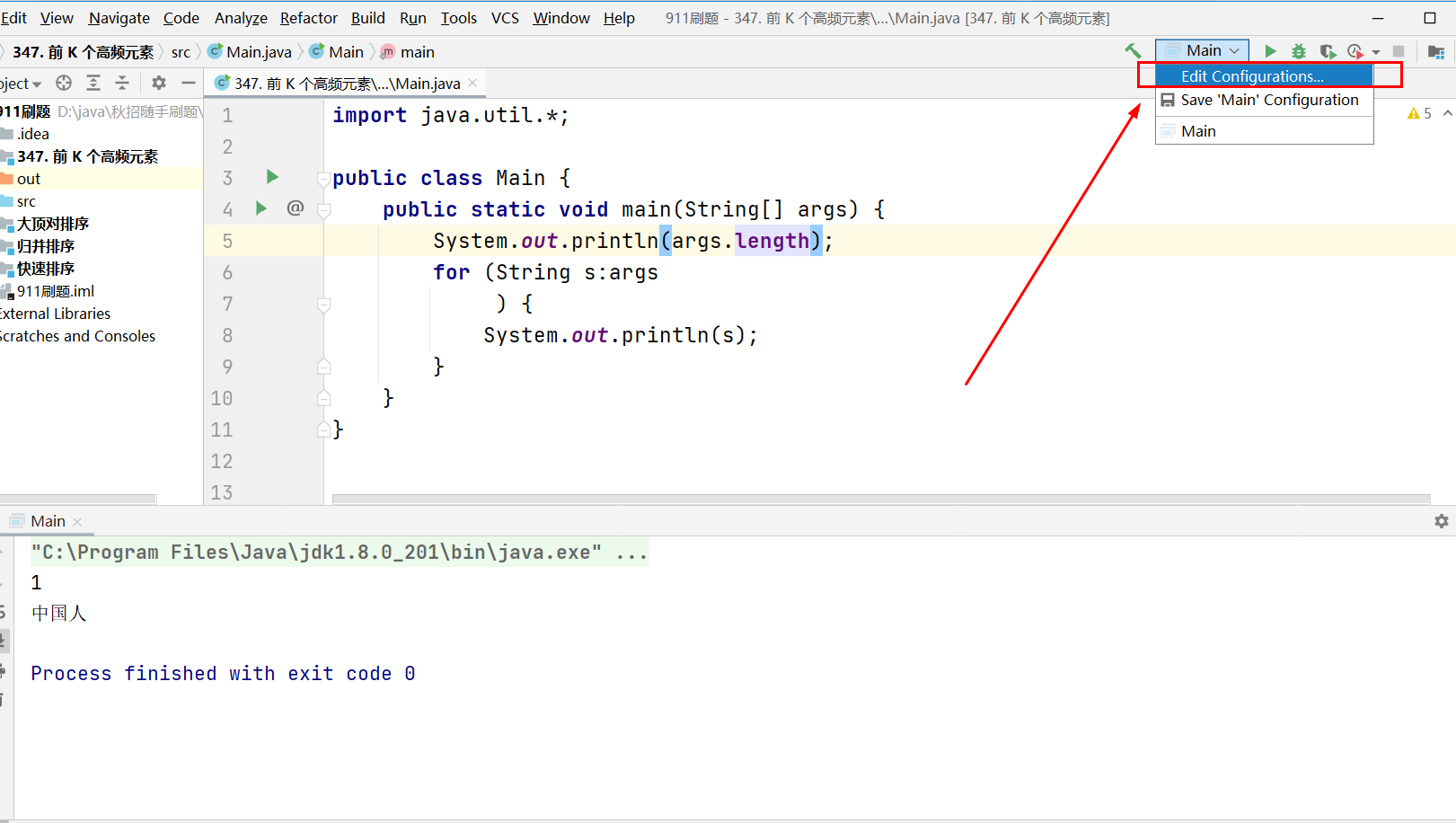
Task: Select Scratches and Consoles node
Action: coord(77,336)
